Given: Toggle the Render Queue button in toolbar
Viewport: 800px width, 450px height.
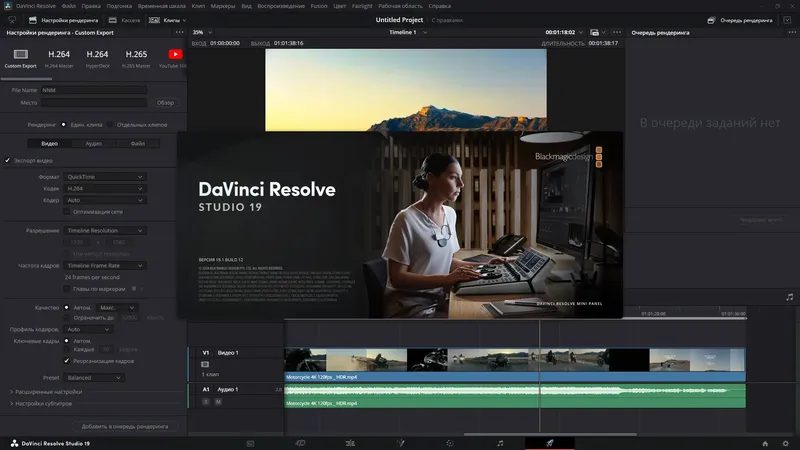Looking at the screenshot, I should pos(740,20).
